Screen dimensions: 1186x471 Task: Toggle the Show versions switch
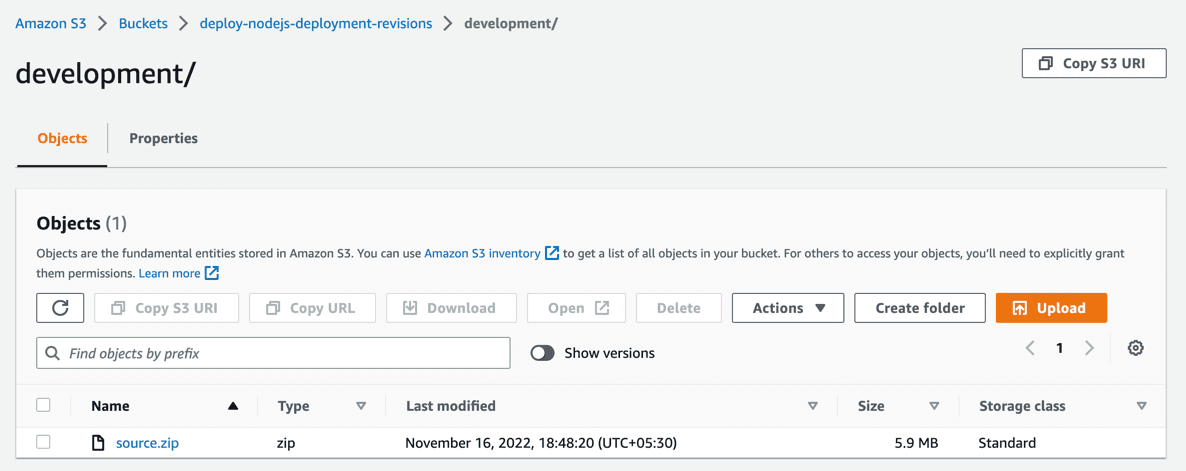(542, 353)
